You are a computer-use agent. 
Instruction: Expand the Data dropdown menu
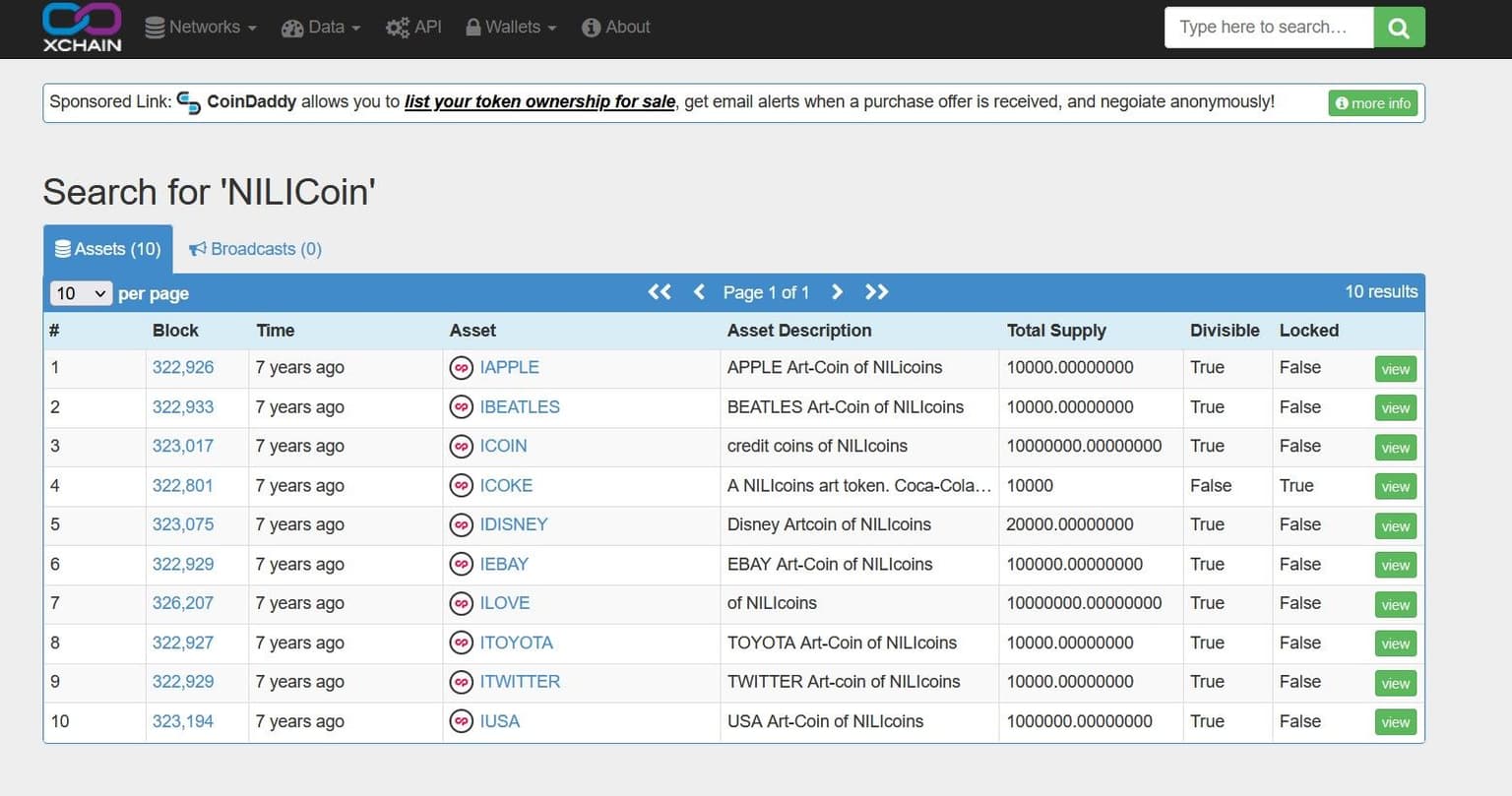(321, 28)
